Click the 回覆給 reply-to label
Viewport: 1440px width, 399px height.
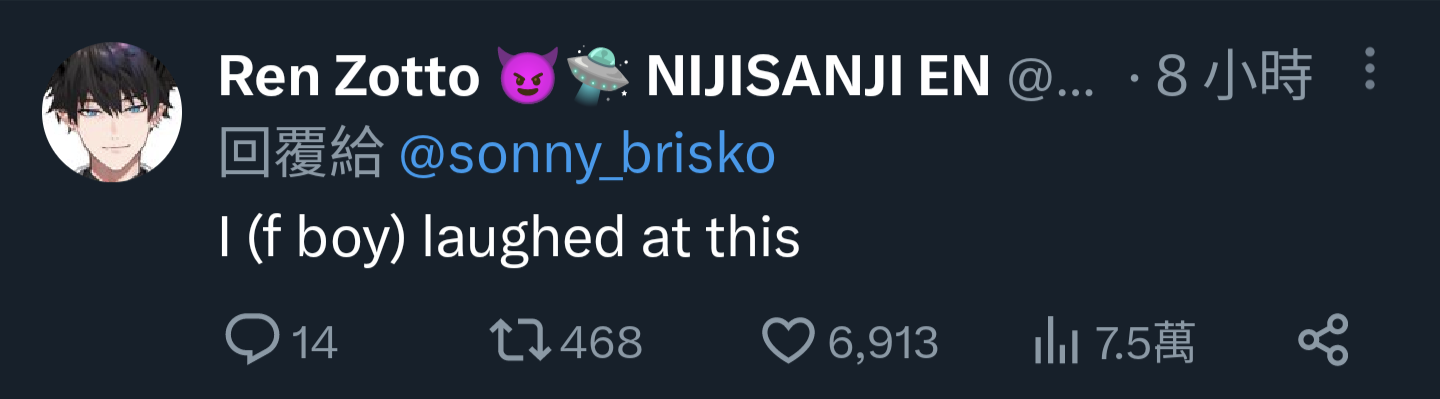pos(301,155)
